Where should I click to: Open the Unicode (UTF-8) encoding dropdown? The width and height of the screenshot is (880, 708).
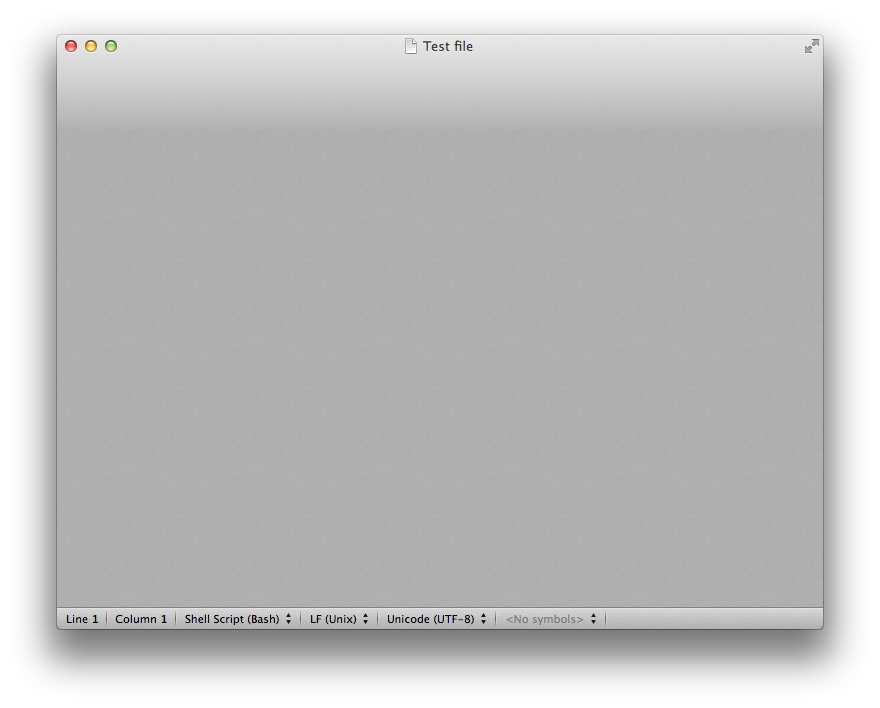coord(437,619)
